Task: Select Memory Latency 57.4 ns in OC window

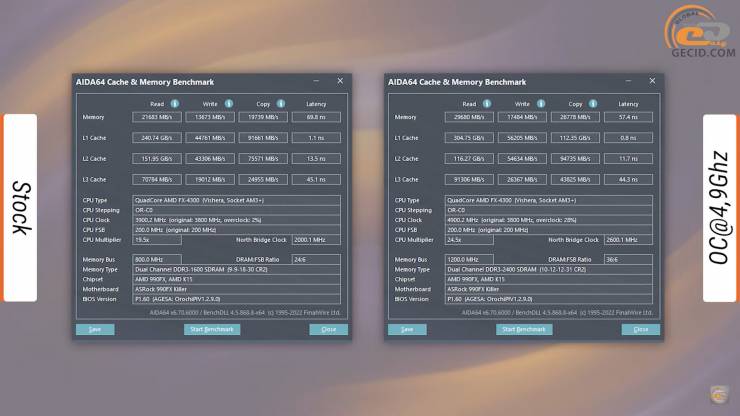Action: [628, 117]
